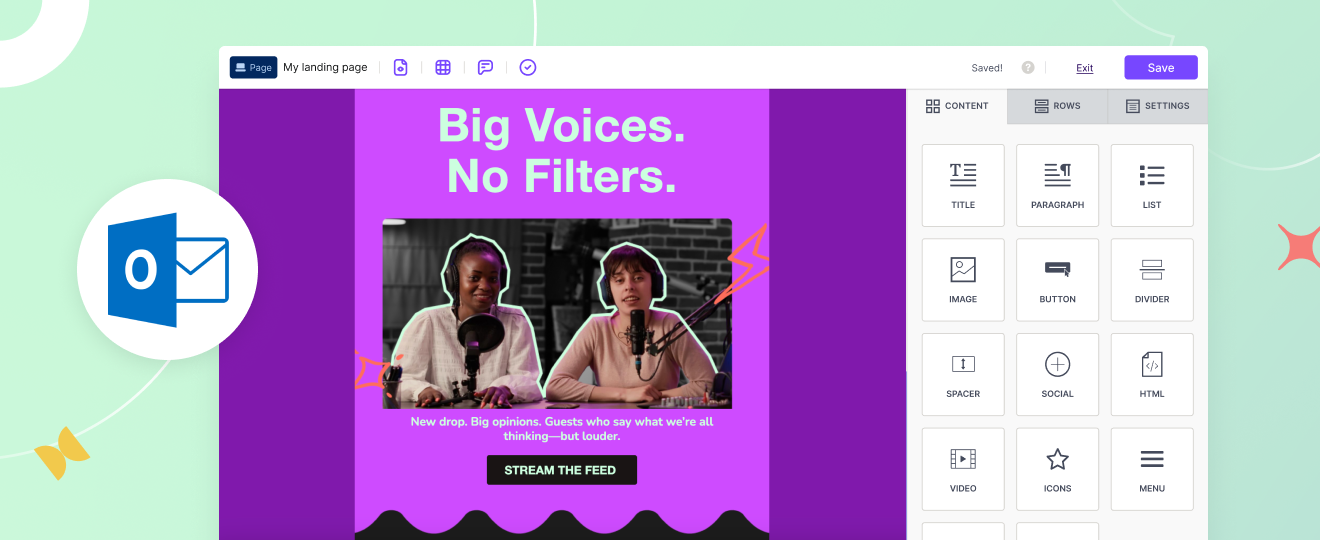Select the podcast hosts image
Image resolution: width=1320 pixels, height=540 pixels.
(557, 313)
